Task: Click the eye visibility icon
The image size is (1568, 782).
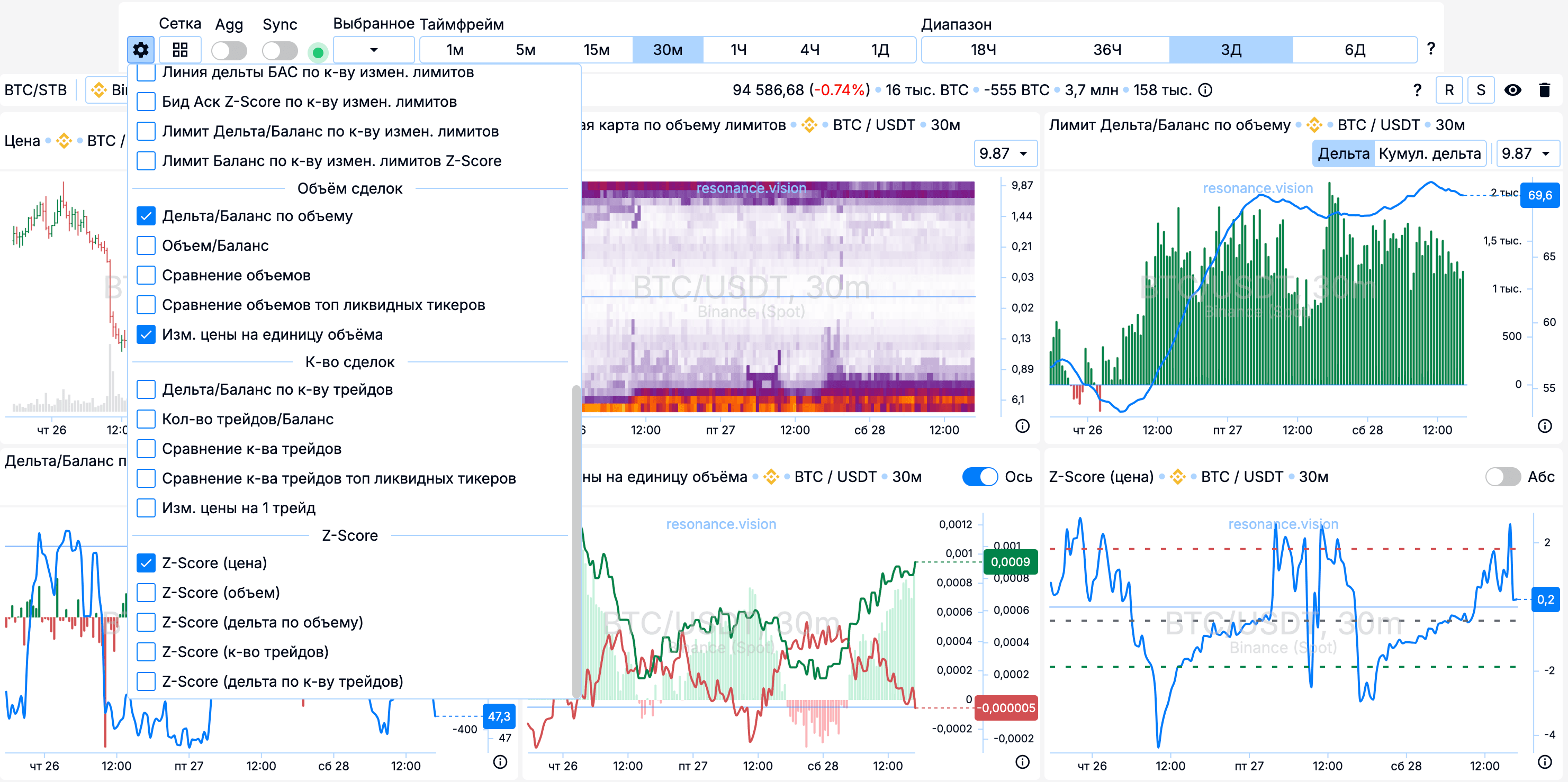Action: tap(1512, 90)
